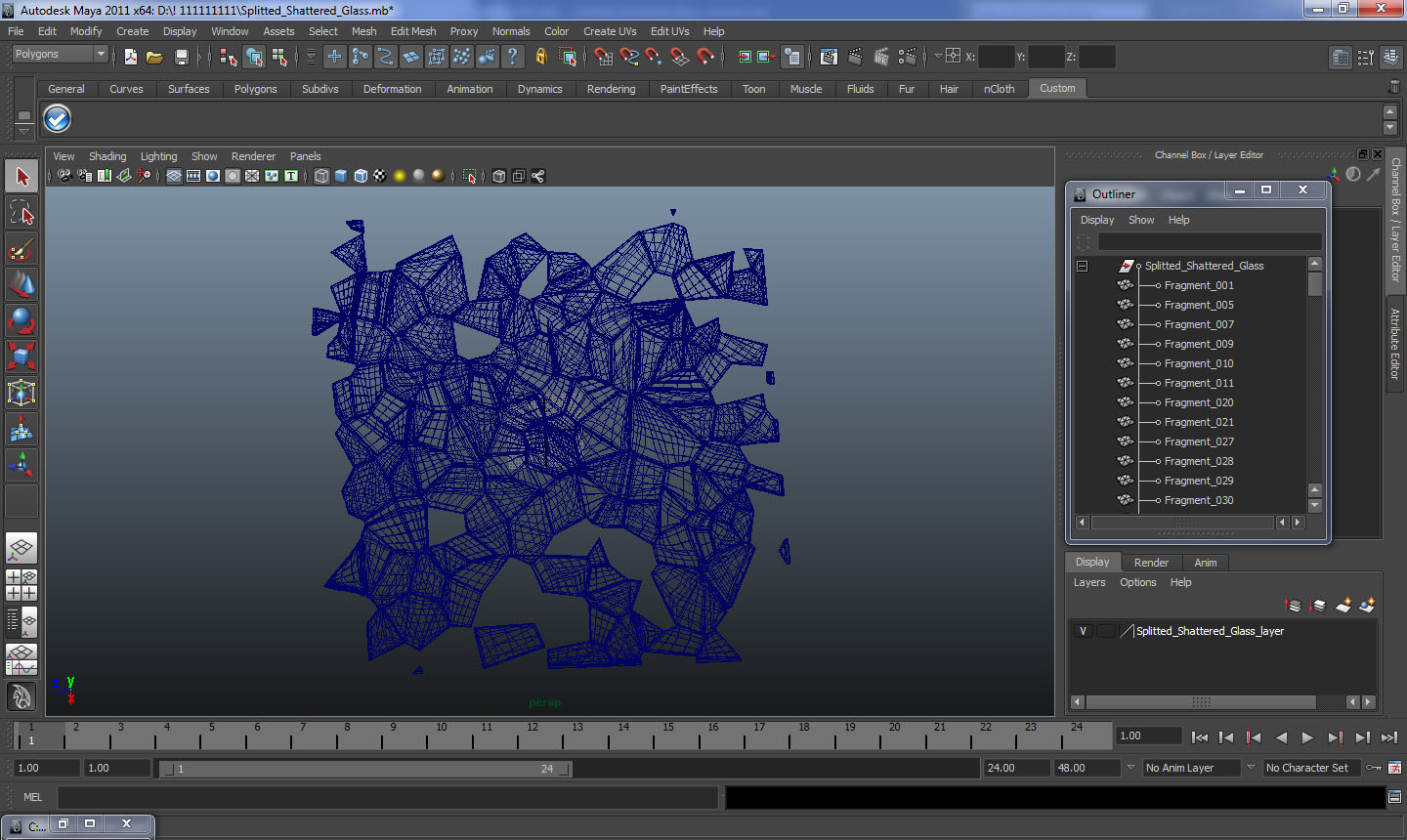Viewport: 1407px width, 840px height.
Task: Toggle display type box of glass layer
Action: [x=1105, y=631]
